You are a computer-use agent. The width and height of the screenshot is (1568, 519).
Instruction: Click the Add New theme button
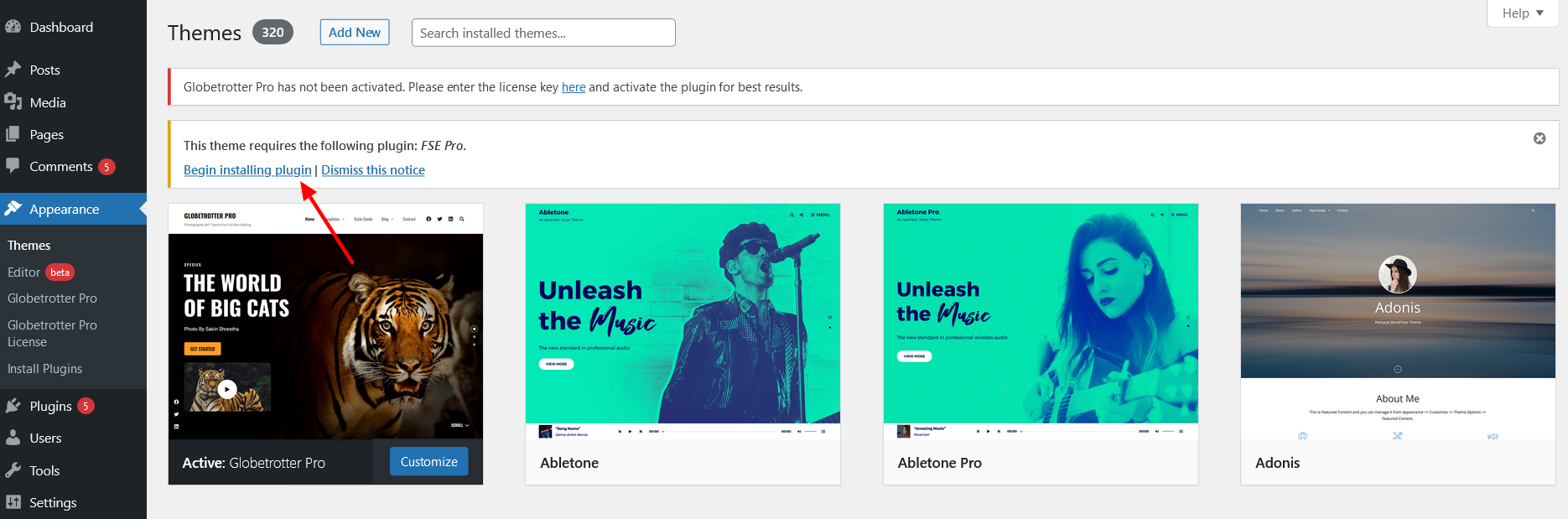point(355,33)
